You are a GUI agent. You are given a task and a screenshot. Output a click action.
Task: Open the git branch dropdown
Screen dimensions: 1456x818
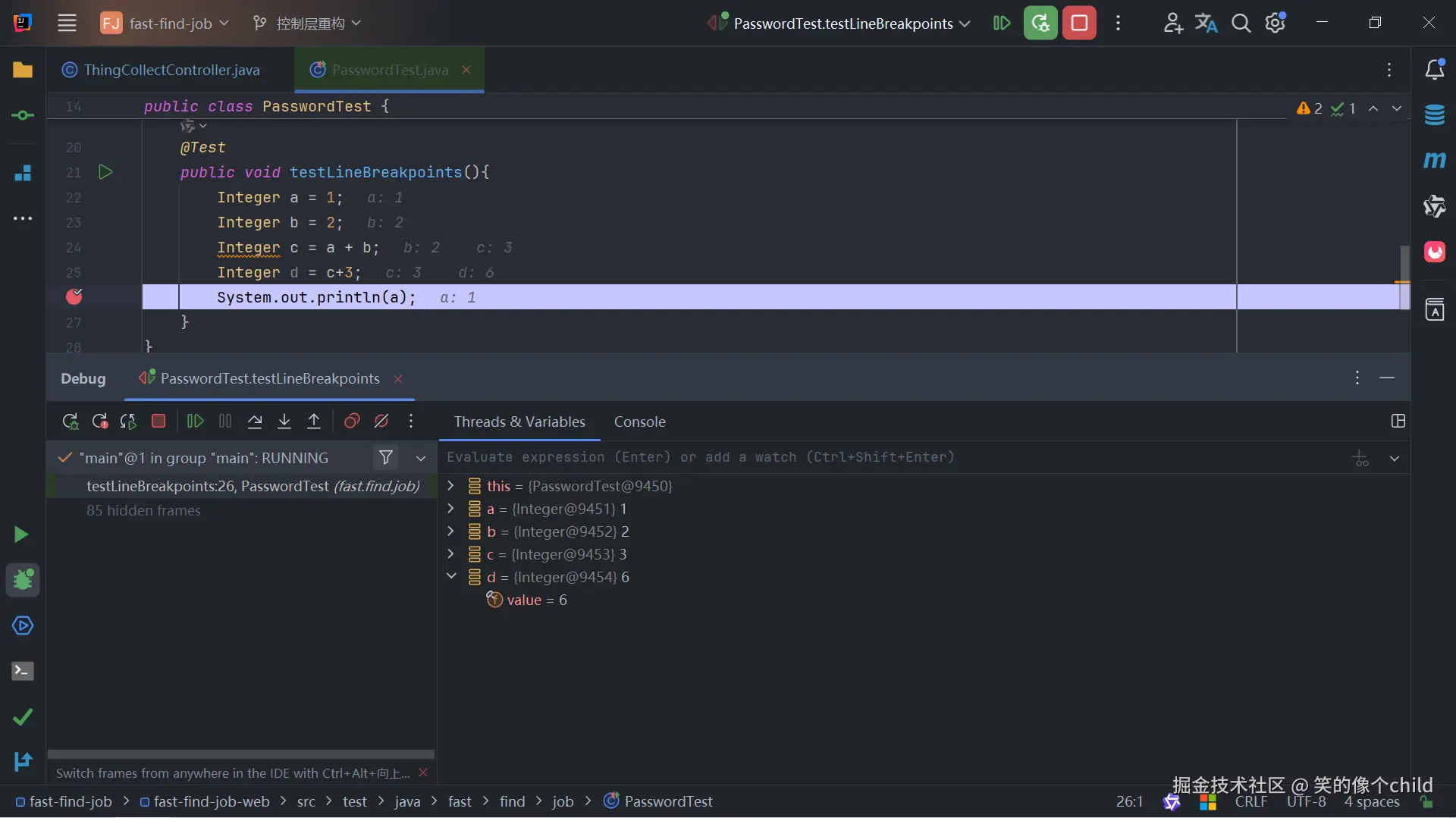pyautogui.click(x=307, y=24)
